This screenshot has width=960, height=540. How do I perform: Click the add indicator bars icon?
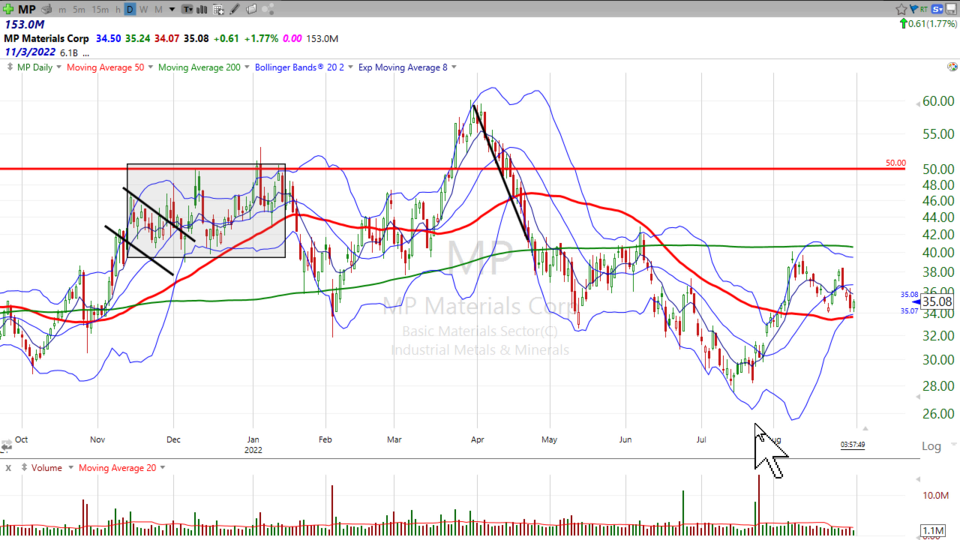pos(202,9)
